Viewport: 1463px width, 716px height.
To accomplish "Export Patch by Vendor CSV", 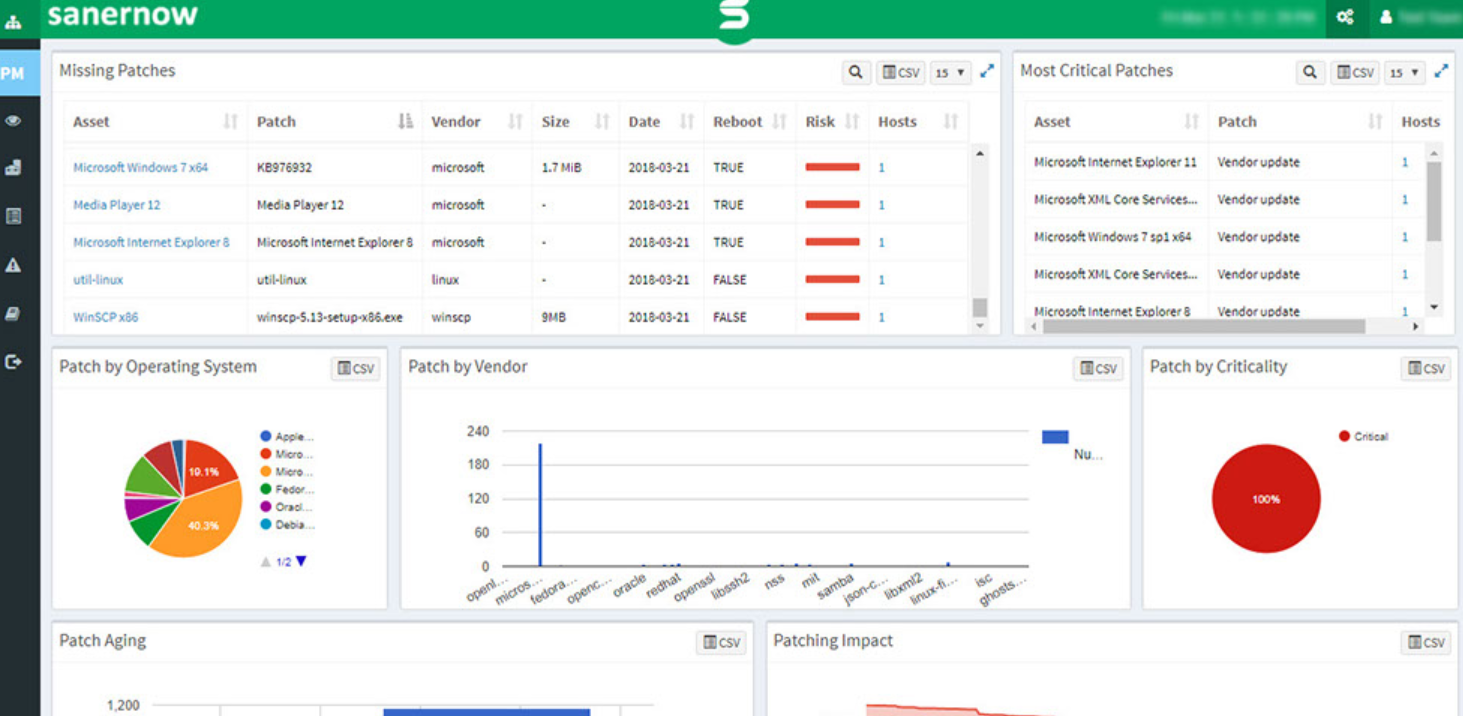I will point(1098,368).
